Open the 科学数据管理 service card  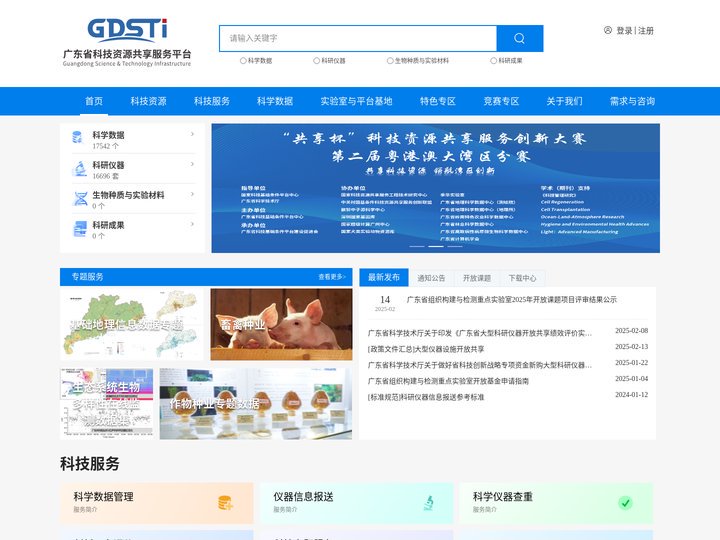(x=157, y=503)
